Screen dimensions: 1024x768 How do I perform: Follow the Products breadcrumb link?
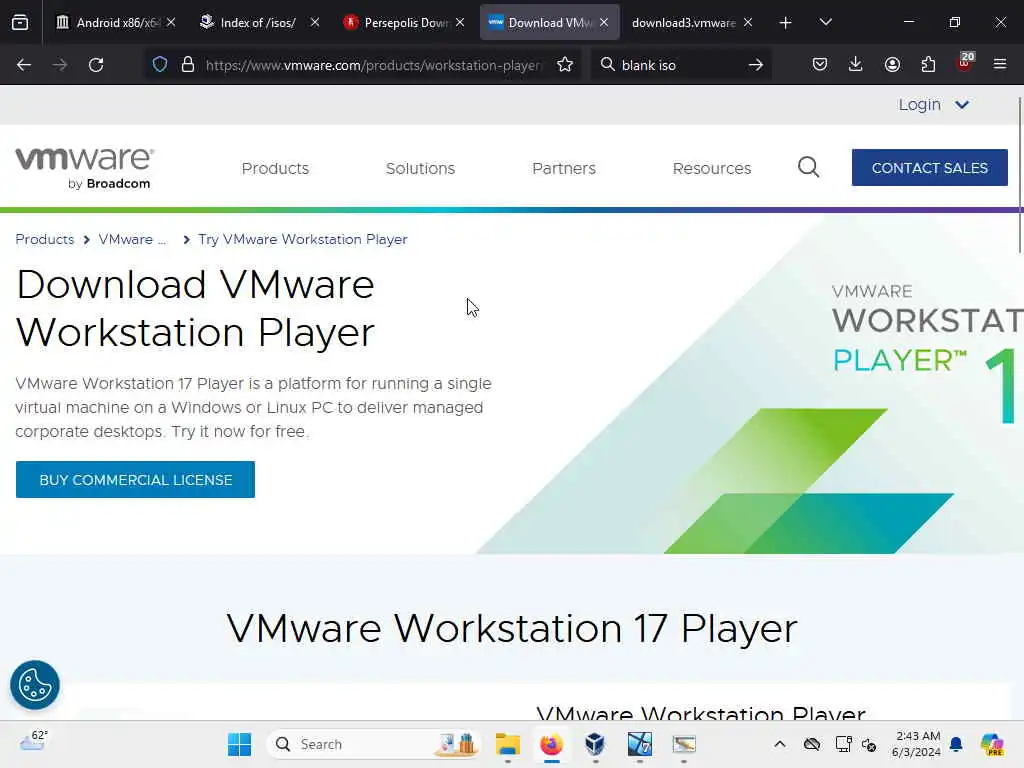(x=44, y=239)
